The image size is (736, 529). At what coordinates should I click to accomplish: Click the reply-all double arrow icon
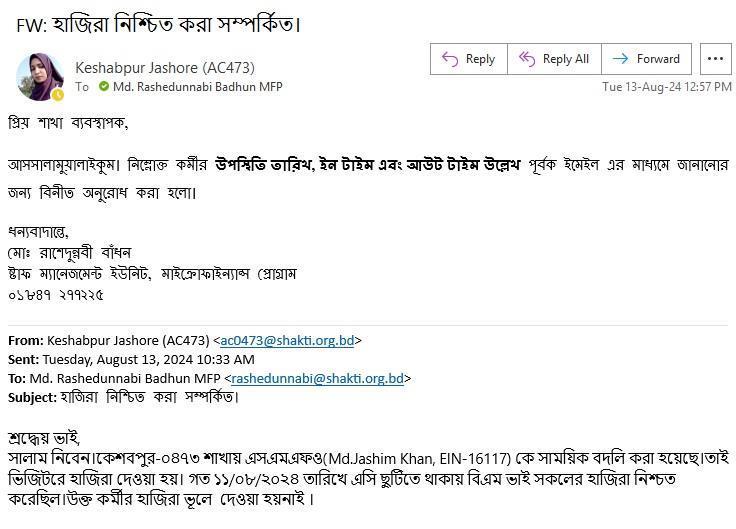click(x=527, y=59)
